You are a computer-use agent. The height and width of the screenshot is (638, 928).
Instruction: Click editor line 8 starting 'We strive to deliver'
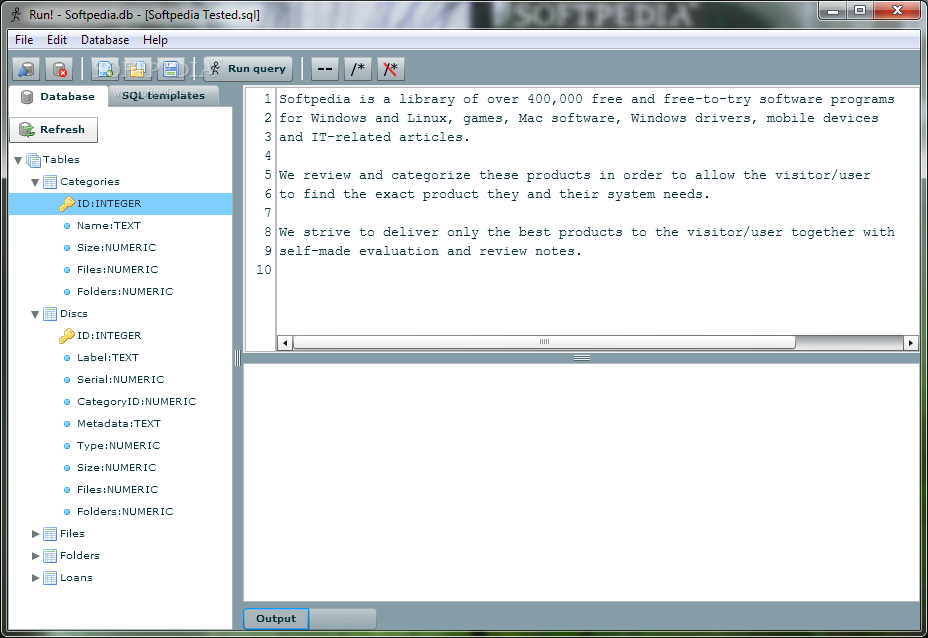[x=587, y=232]
